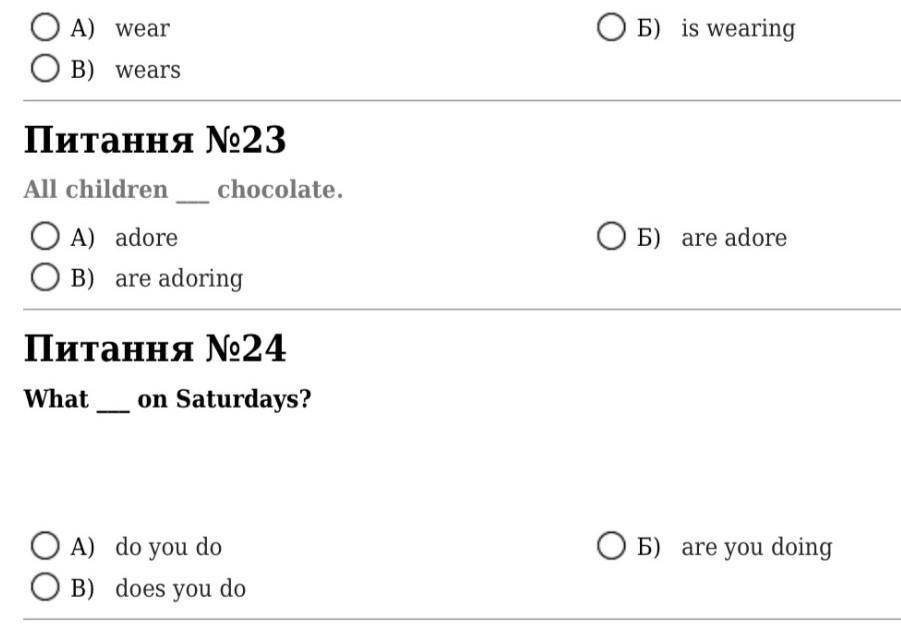The height and width of the screenshot is (626, 901).
Task: Click the 'do you do' answer label text
Action: point(168,547)
